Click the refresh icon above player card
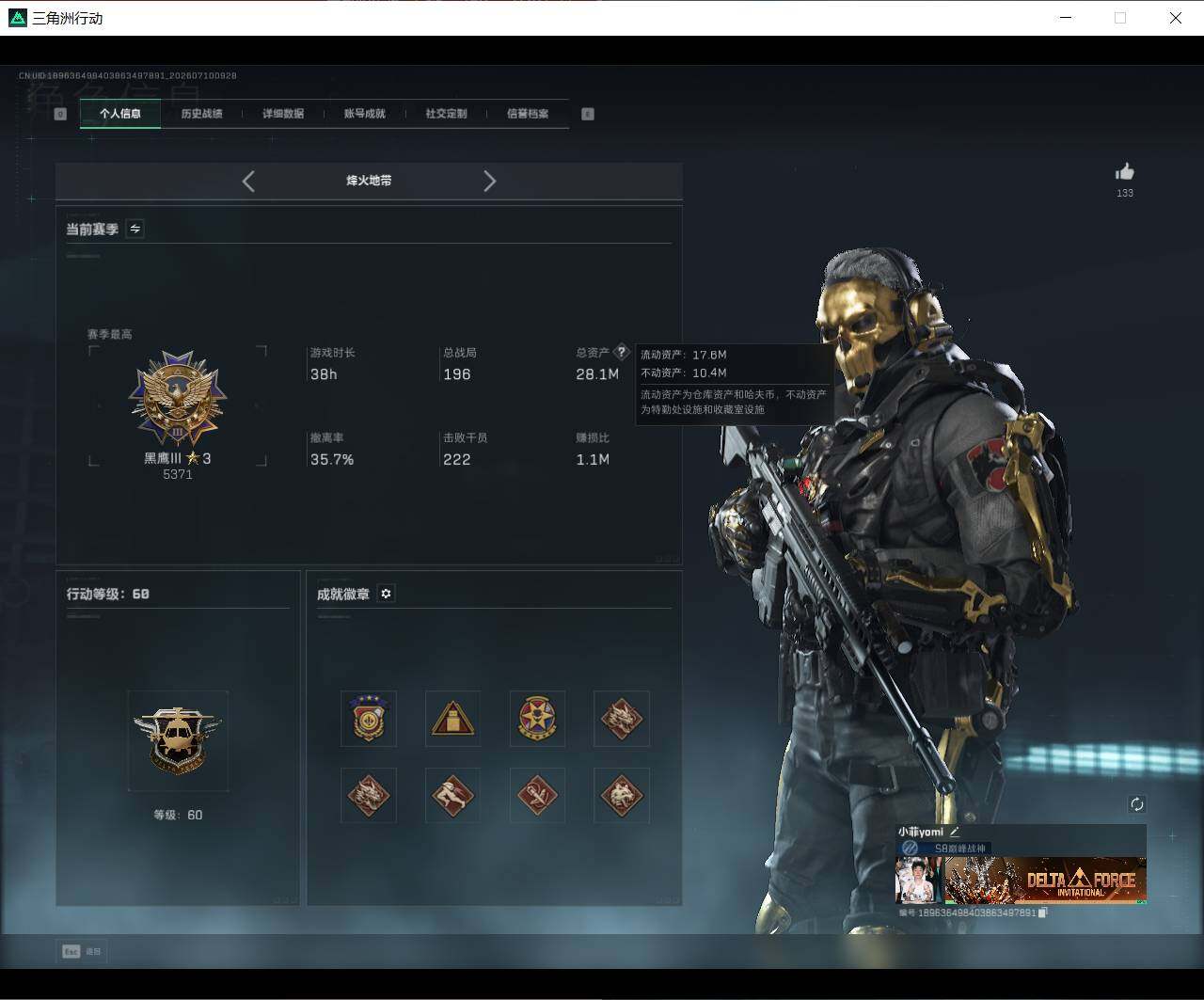This screenshot has width=1204, height=1000. tap(1136, 804)
